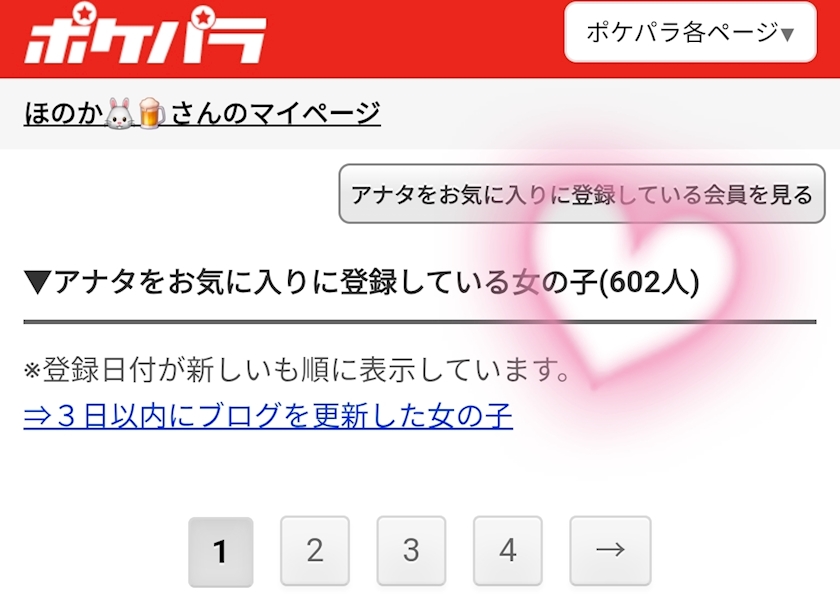Click the (602人) count in the heading
Viewport: 840px width, 608px height.
pyautogui.click(x=649, y=282)
